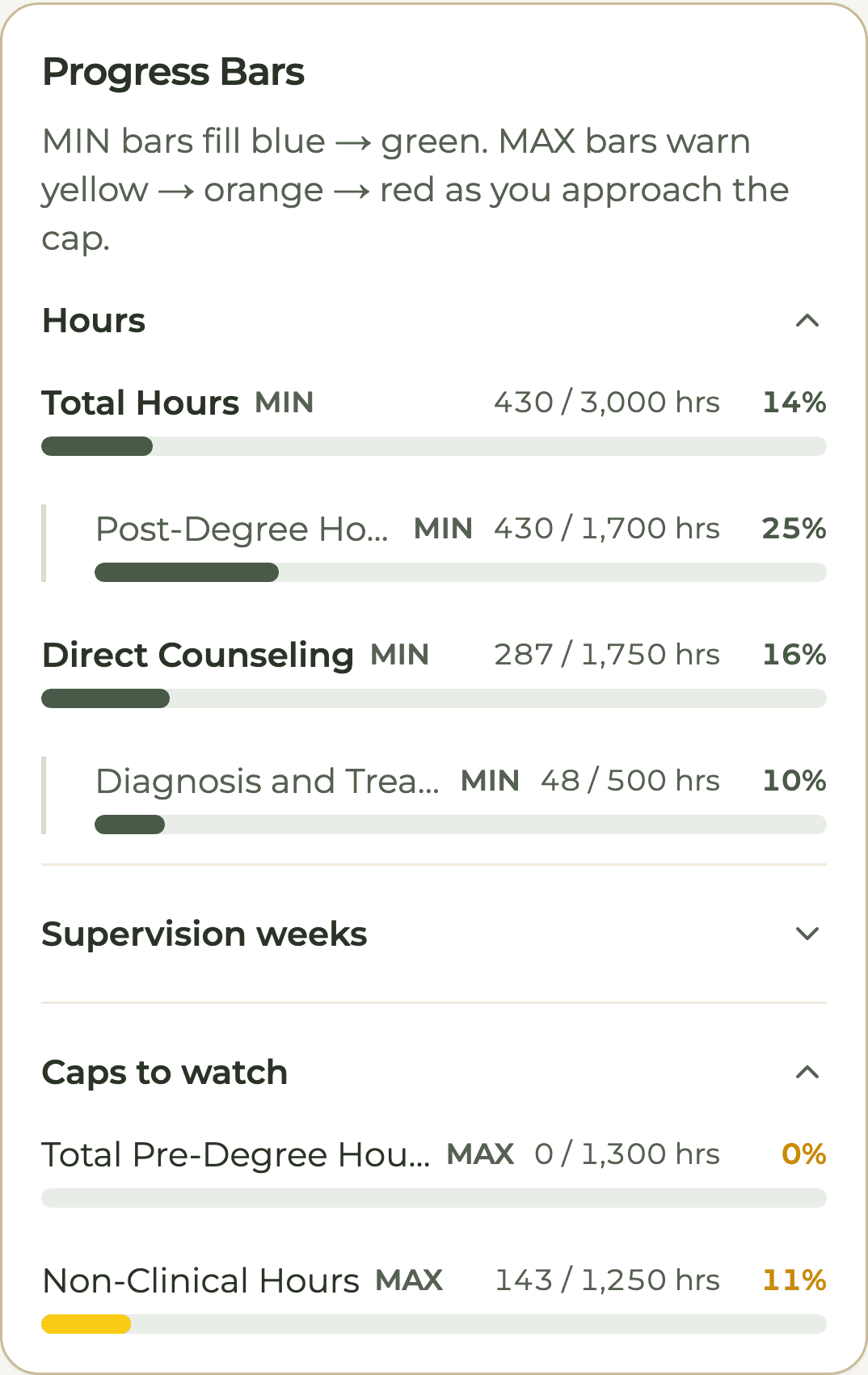This screenshot has width=868, height=1375.
Task: Select the Total Hours label
Action: click(x=141, y=403)
